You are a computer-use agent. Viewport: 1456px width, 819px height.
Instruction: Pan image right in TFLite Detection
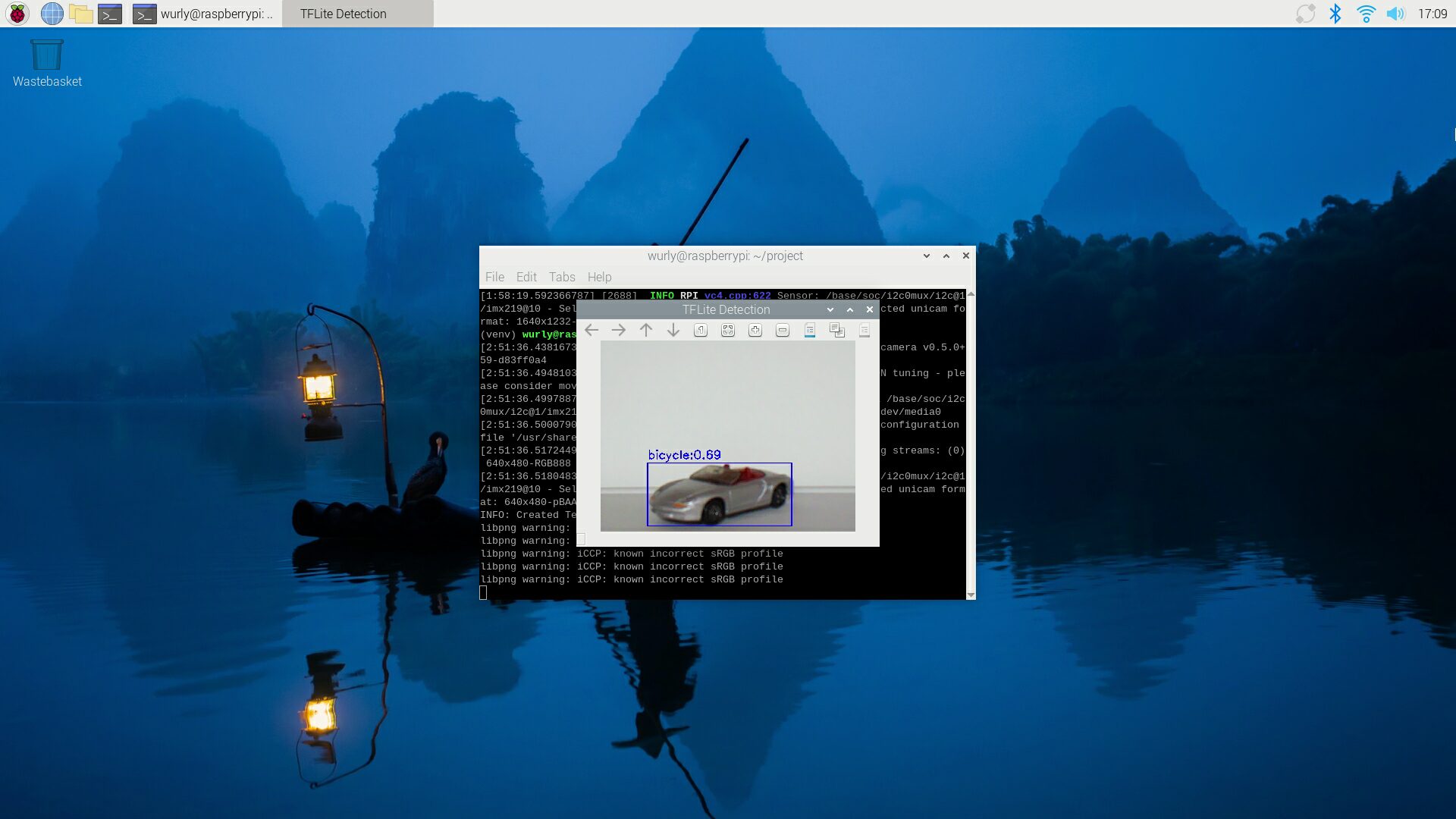(619, 330)
